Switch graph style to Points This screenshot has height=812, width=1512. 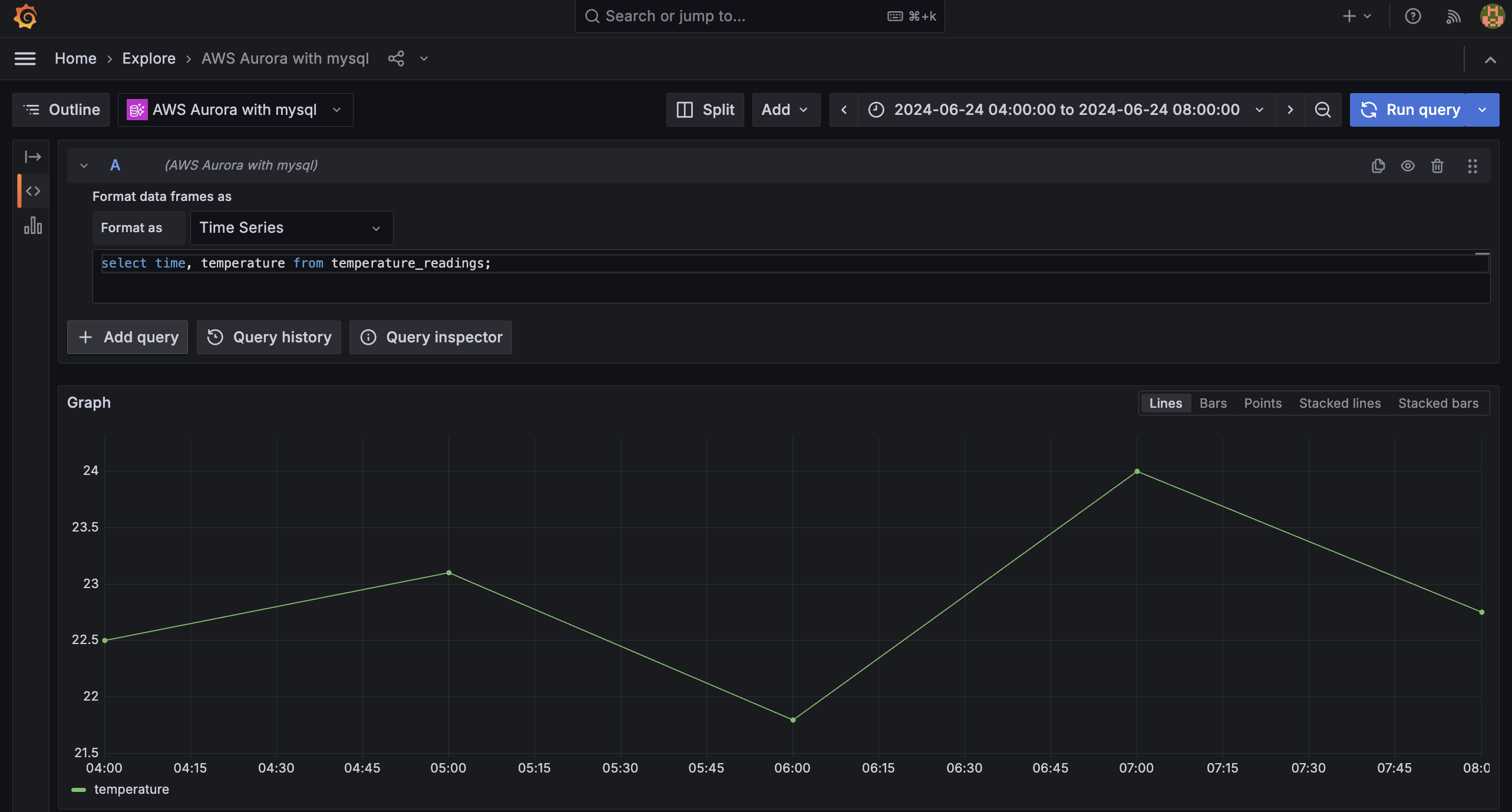1263,404
